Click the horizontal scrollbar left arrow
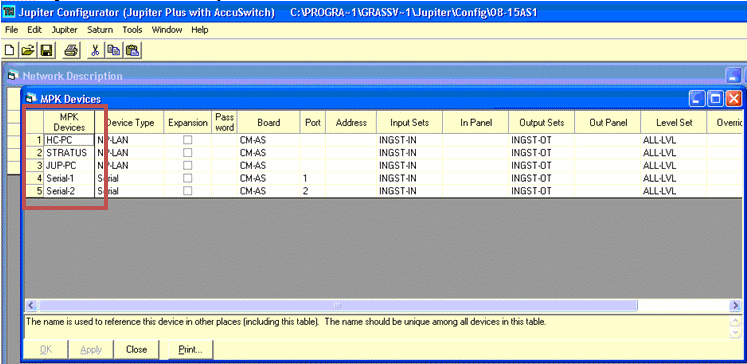Screen dimensions: 747x364 (31, 305)
